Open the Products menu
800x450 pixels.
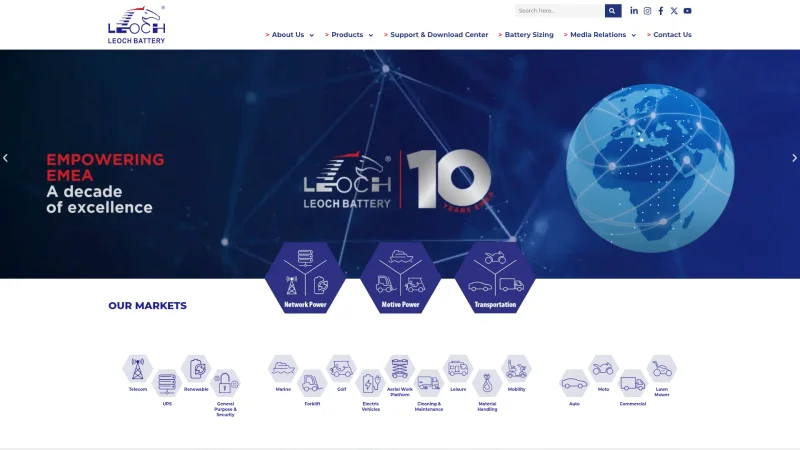(x=347, y=35)
